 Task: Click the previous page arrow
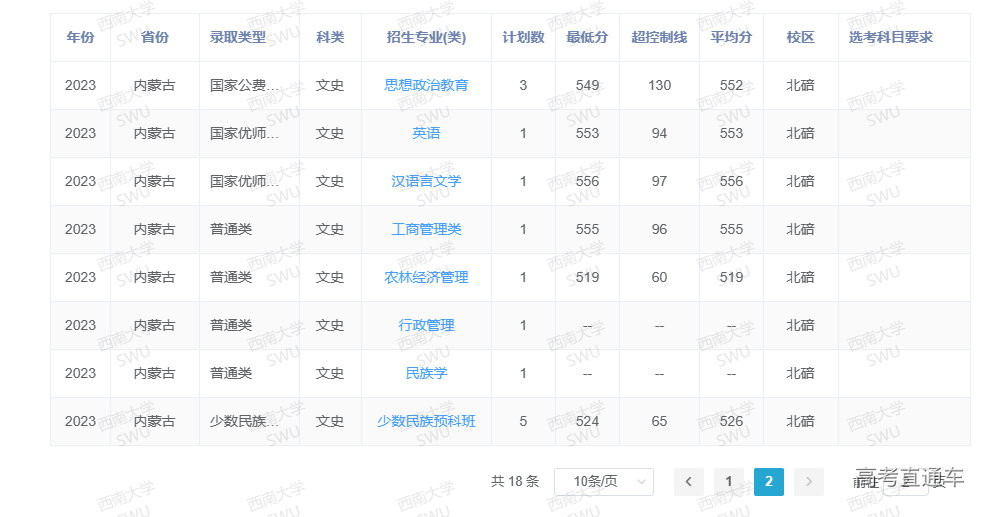pyautogui.click(x=688, y=482)
